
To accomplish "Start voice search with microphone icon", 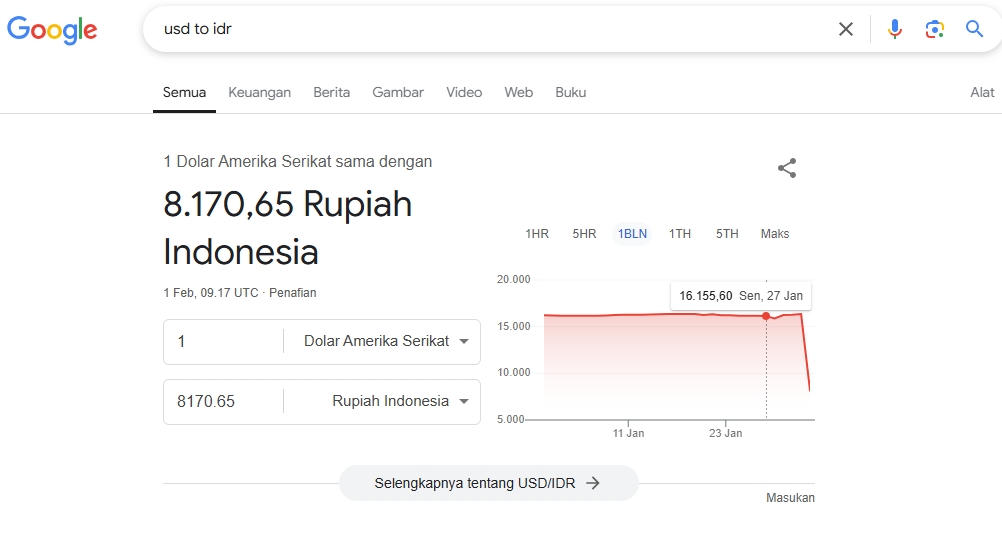I will (895, 29).
